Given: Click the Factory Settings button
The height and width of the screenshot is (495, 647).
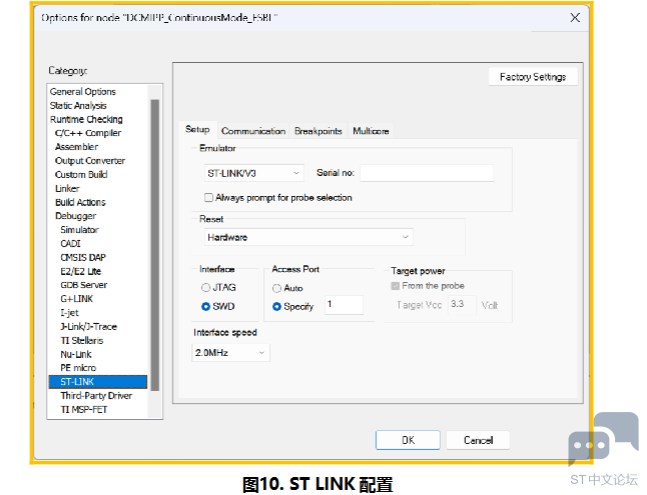Looking at the screenshot, I should pos(532,77).
